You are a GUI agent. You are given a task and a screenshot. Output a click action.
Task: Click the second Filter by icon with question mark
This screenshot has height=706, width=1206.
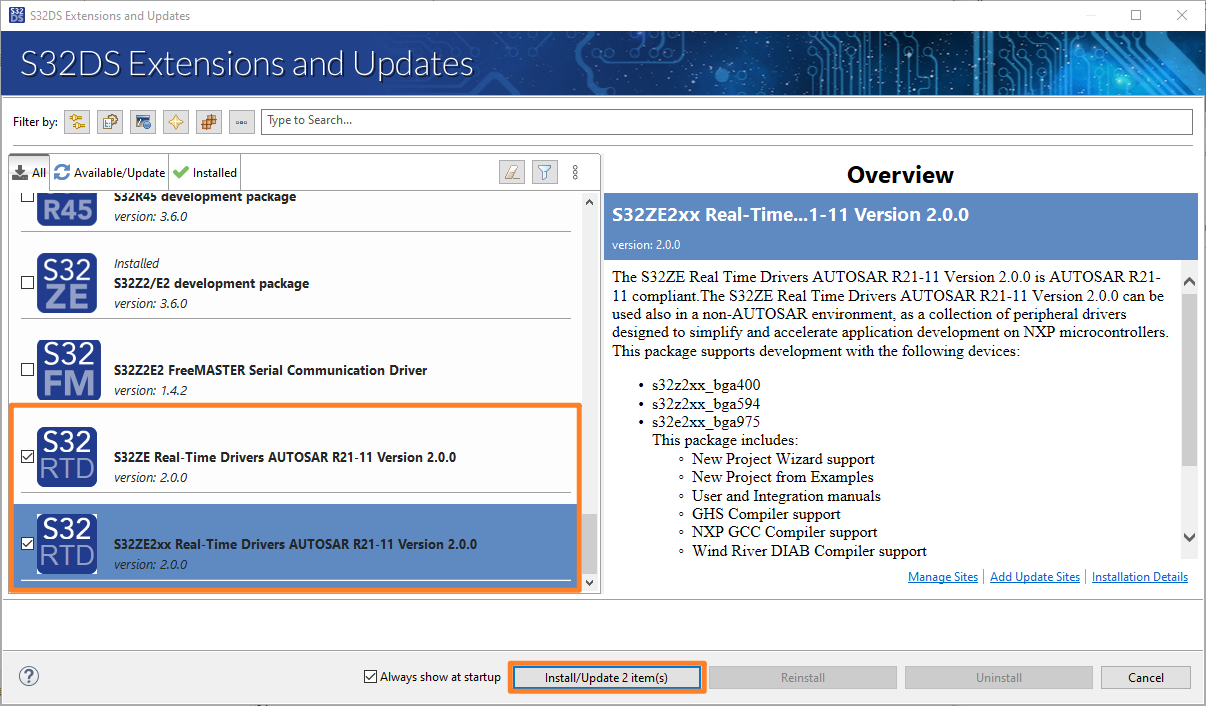[110, 122]
